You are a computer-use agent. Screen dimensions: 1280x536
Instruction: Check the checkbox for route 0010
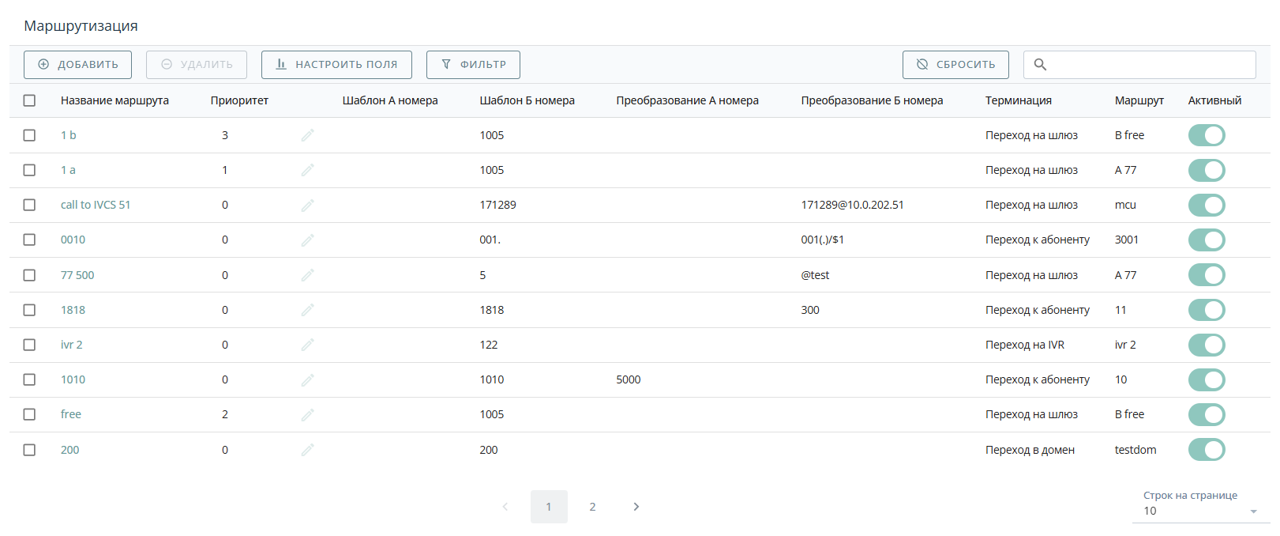29,240
